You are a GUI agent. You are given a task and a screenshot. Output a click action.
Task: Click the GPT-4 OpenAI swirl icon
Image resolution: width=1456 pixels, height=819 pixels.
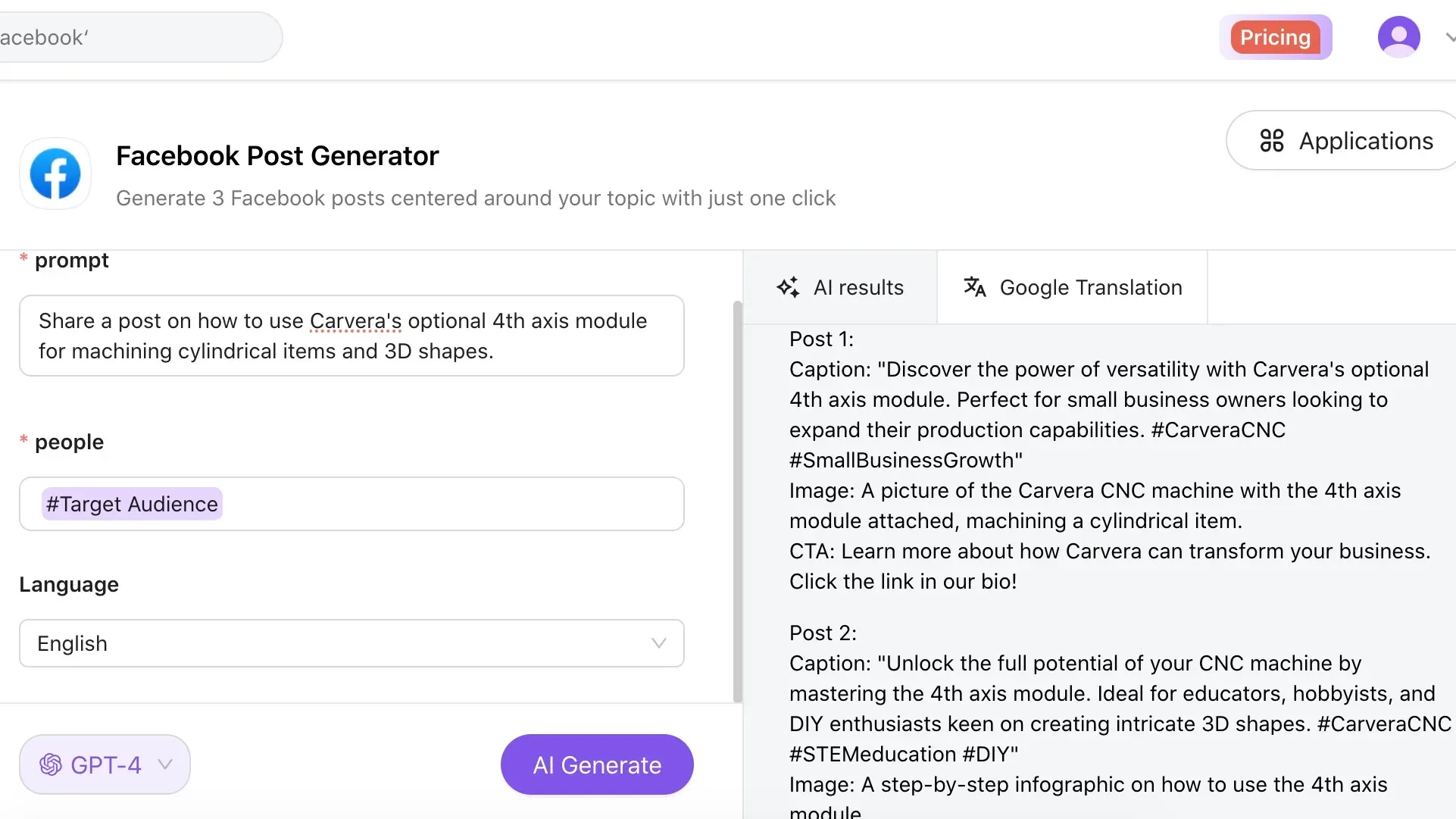(x=51, y=764)
